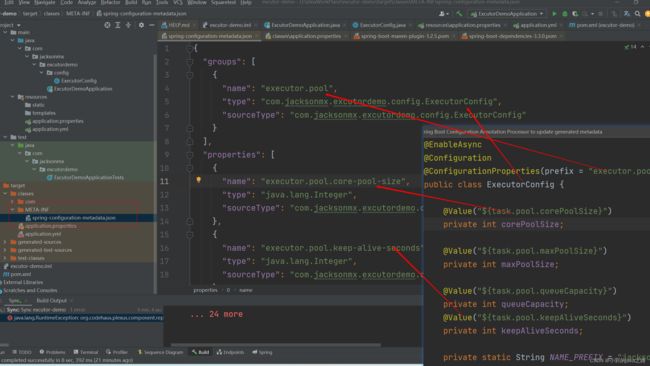Open the Terminal tool window
Image resolution: width=650 pixels, height=366 pixels.
coord(86,352)
